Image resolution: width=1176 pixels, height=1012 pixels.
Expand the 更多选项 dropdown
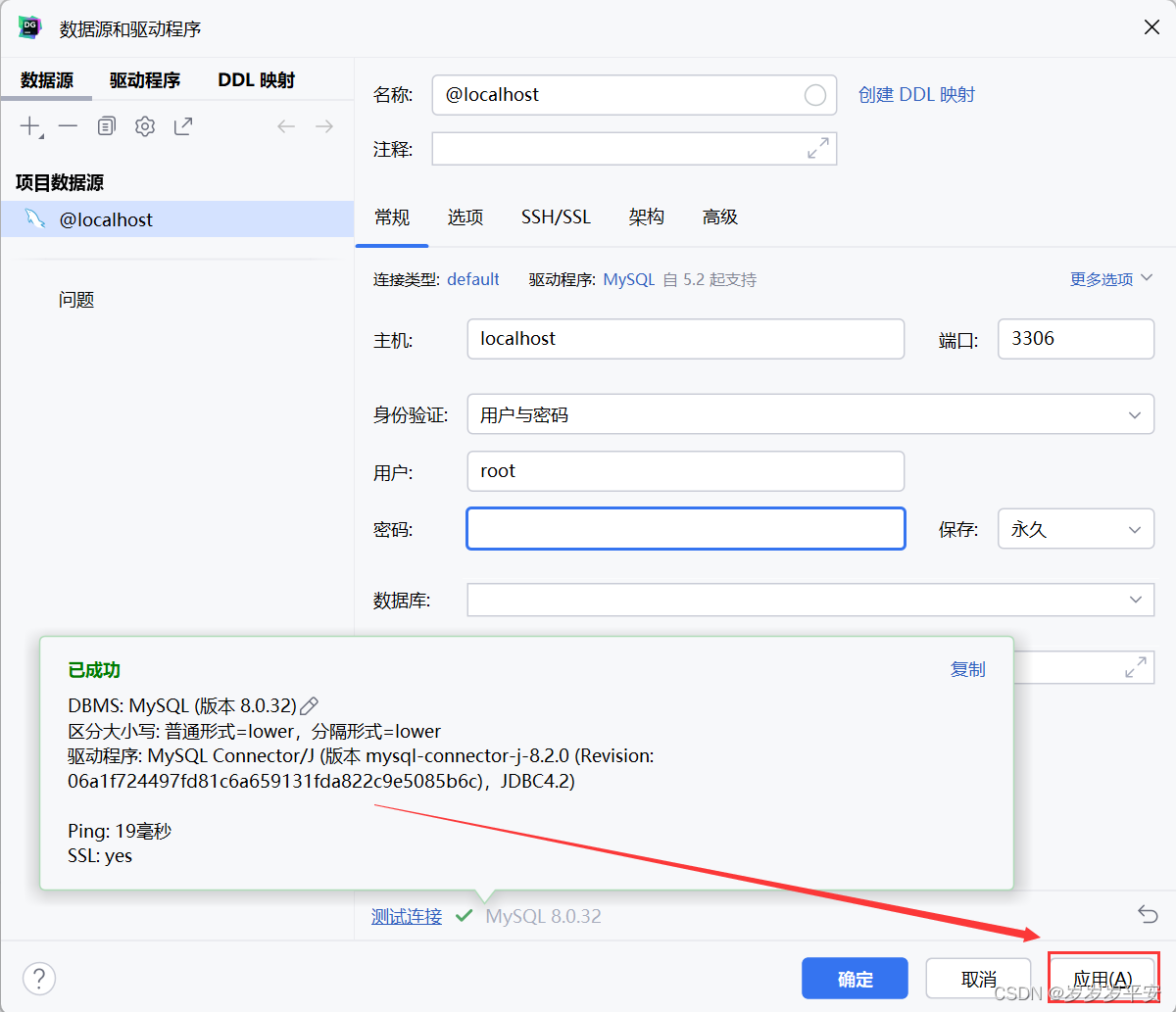tap(1111, 279)
